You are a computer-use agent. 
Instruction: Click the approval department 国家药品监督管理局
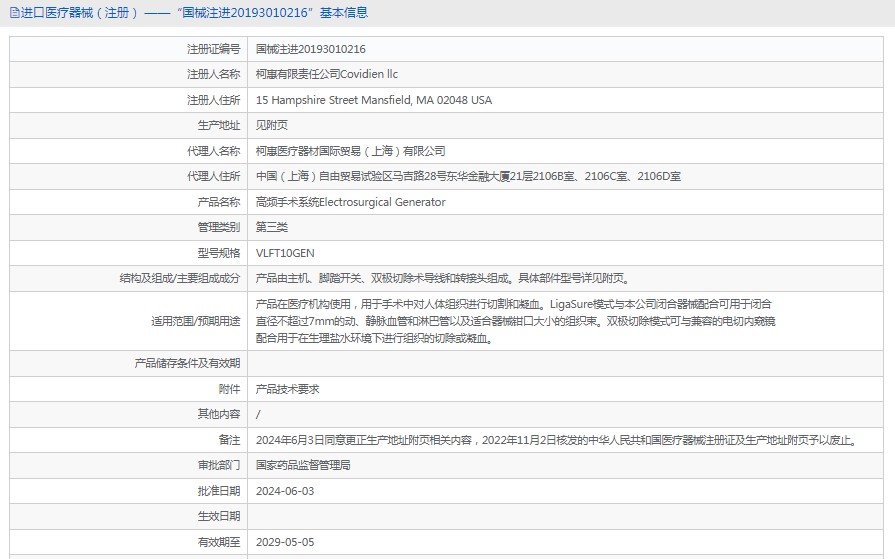tap(303, 465)
